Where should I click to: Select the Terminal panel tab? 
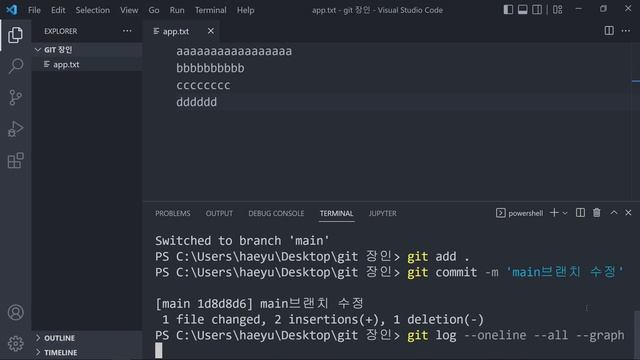pyautogui.click(x=336, y=213)
